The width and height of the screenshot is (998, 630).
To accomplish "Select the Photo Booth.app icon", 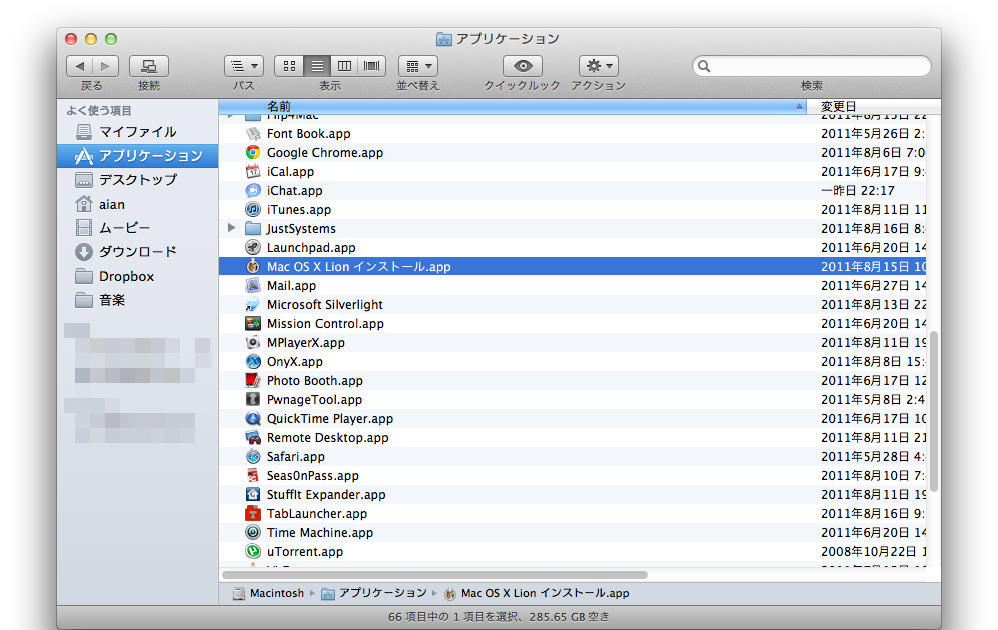I will coord(253,381).
